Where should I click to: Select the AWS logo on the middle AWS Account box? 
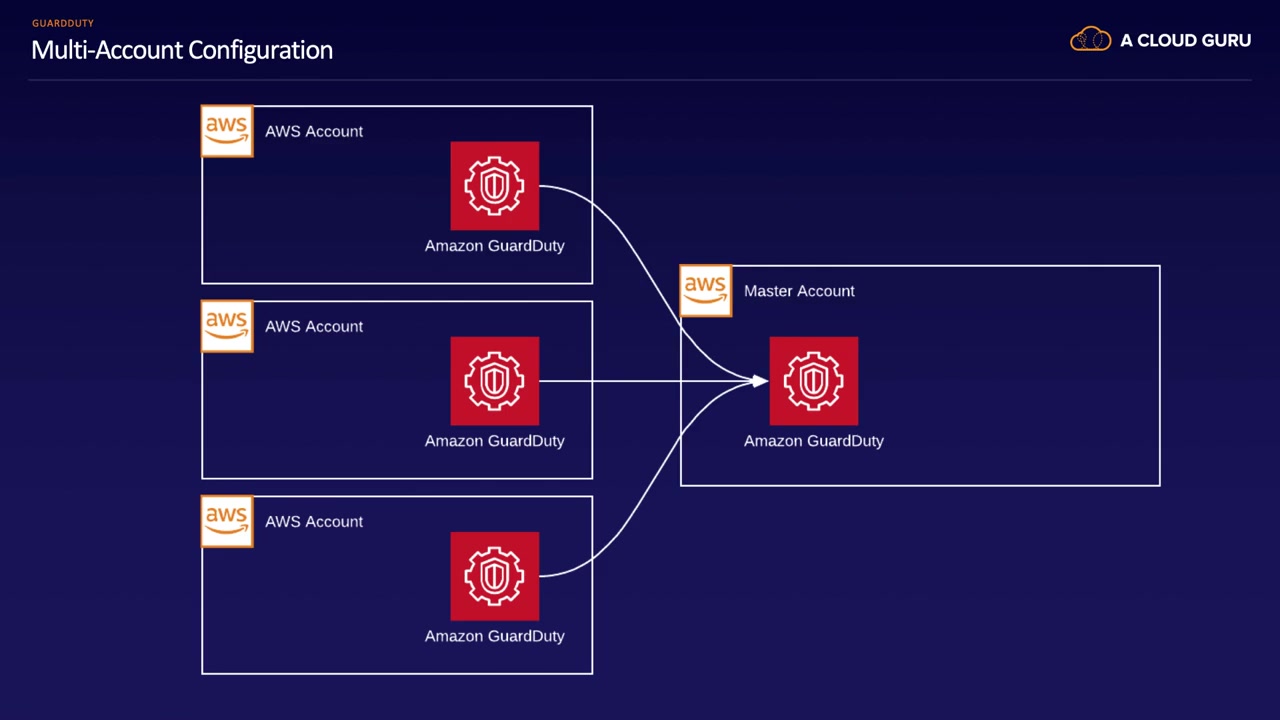[x=227, y=326]
